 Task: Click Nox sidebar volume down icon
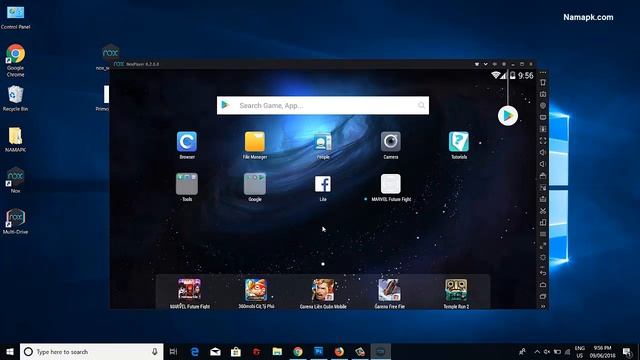pos(543,164)
